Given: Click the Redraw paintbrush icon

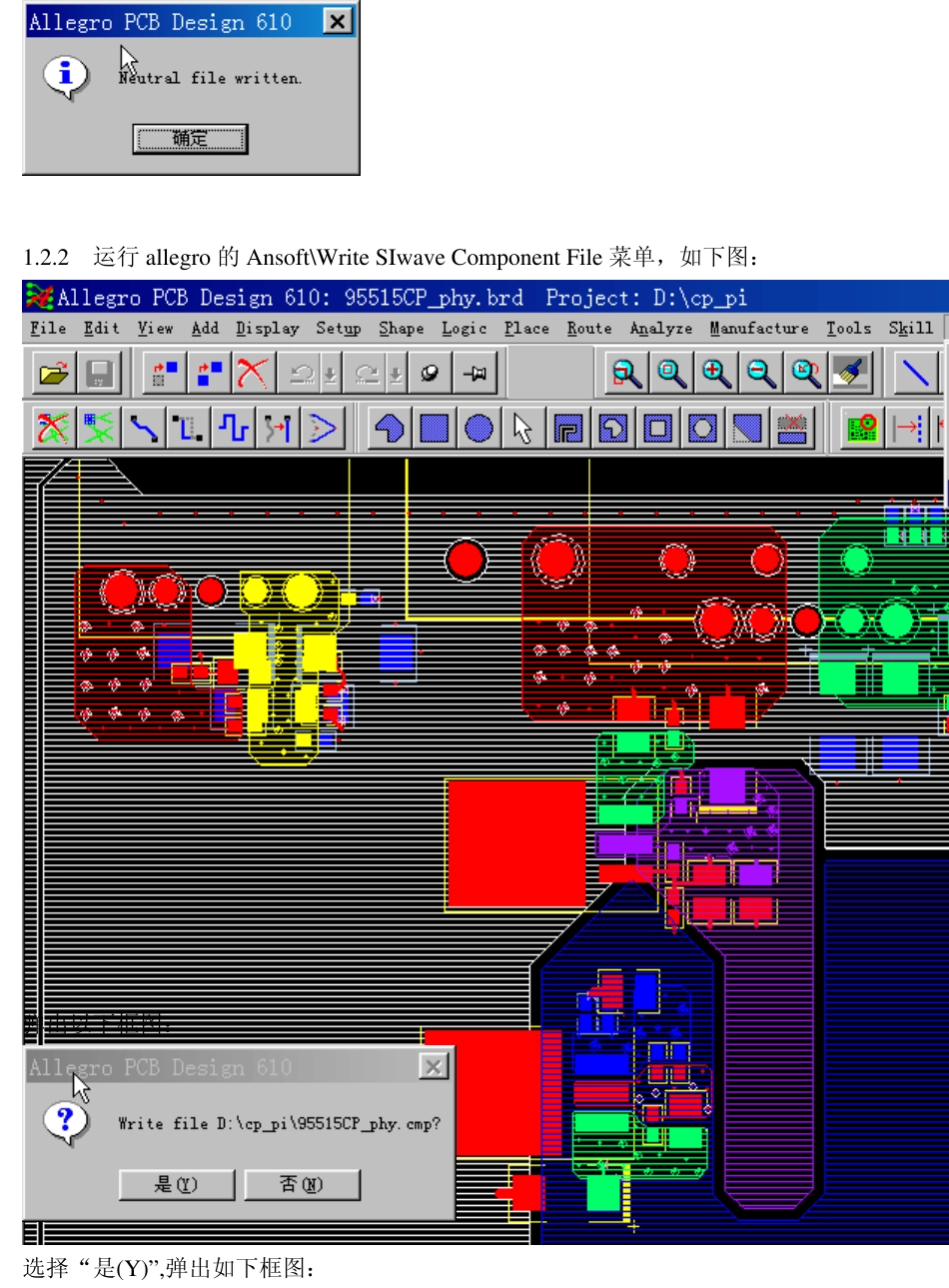Looking at the screenshot, I should (x=850, y=375).
